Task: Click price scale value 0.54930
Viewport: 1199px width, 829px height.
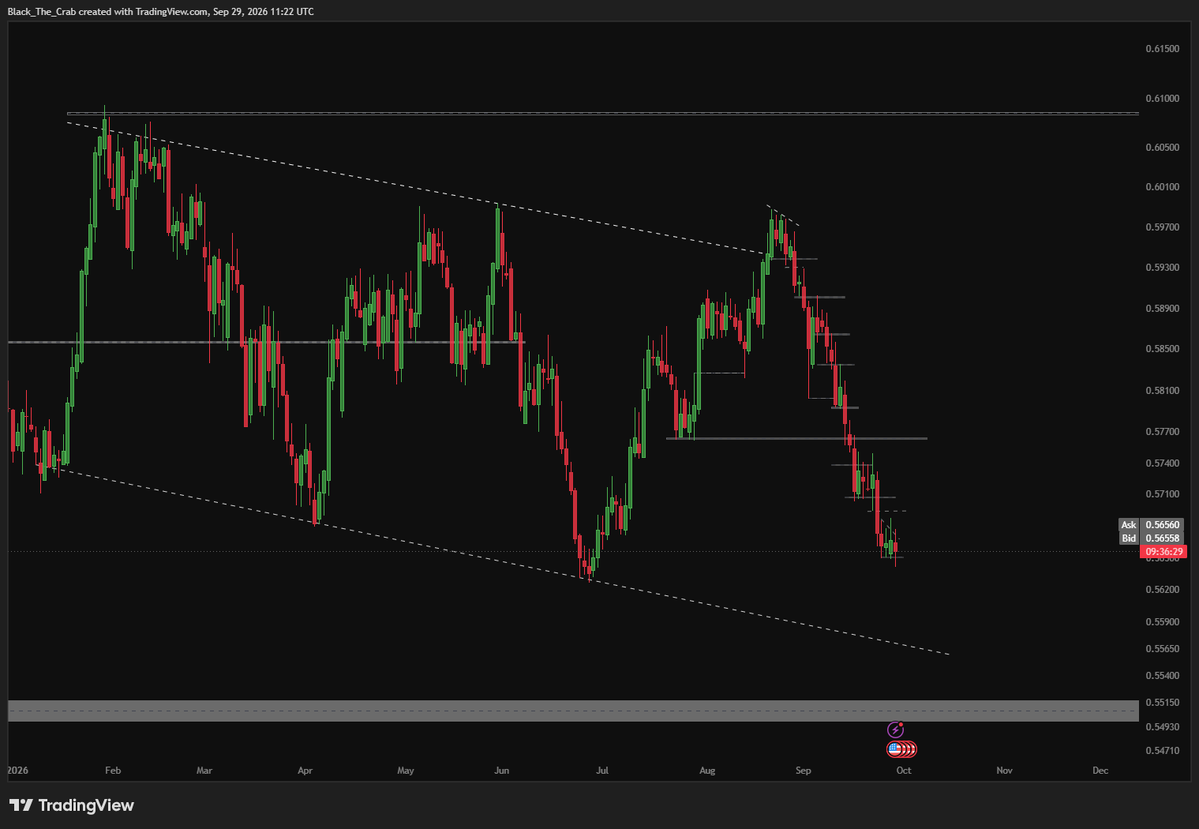Action: point(1162,727)
